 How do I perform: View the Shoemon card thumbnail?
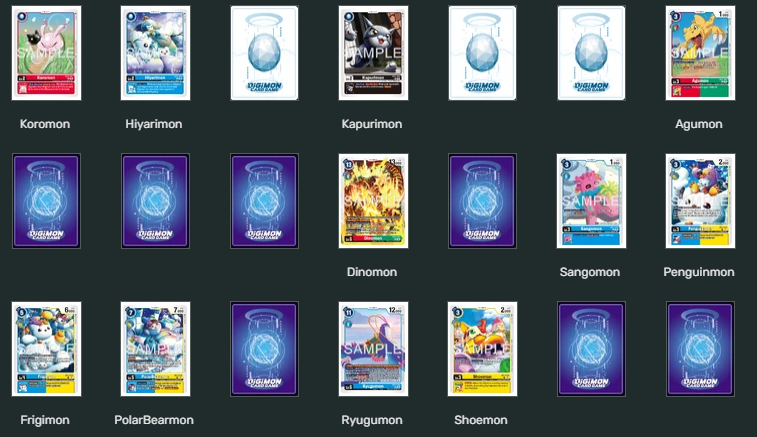point(482,349)
